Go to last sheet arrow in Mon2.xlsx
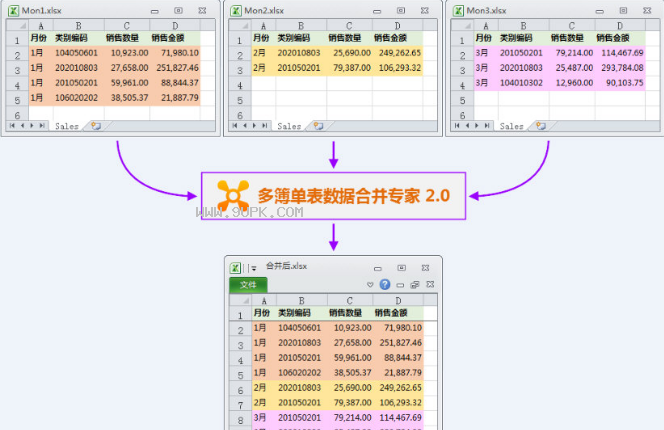 tap(264, 126)
